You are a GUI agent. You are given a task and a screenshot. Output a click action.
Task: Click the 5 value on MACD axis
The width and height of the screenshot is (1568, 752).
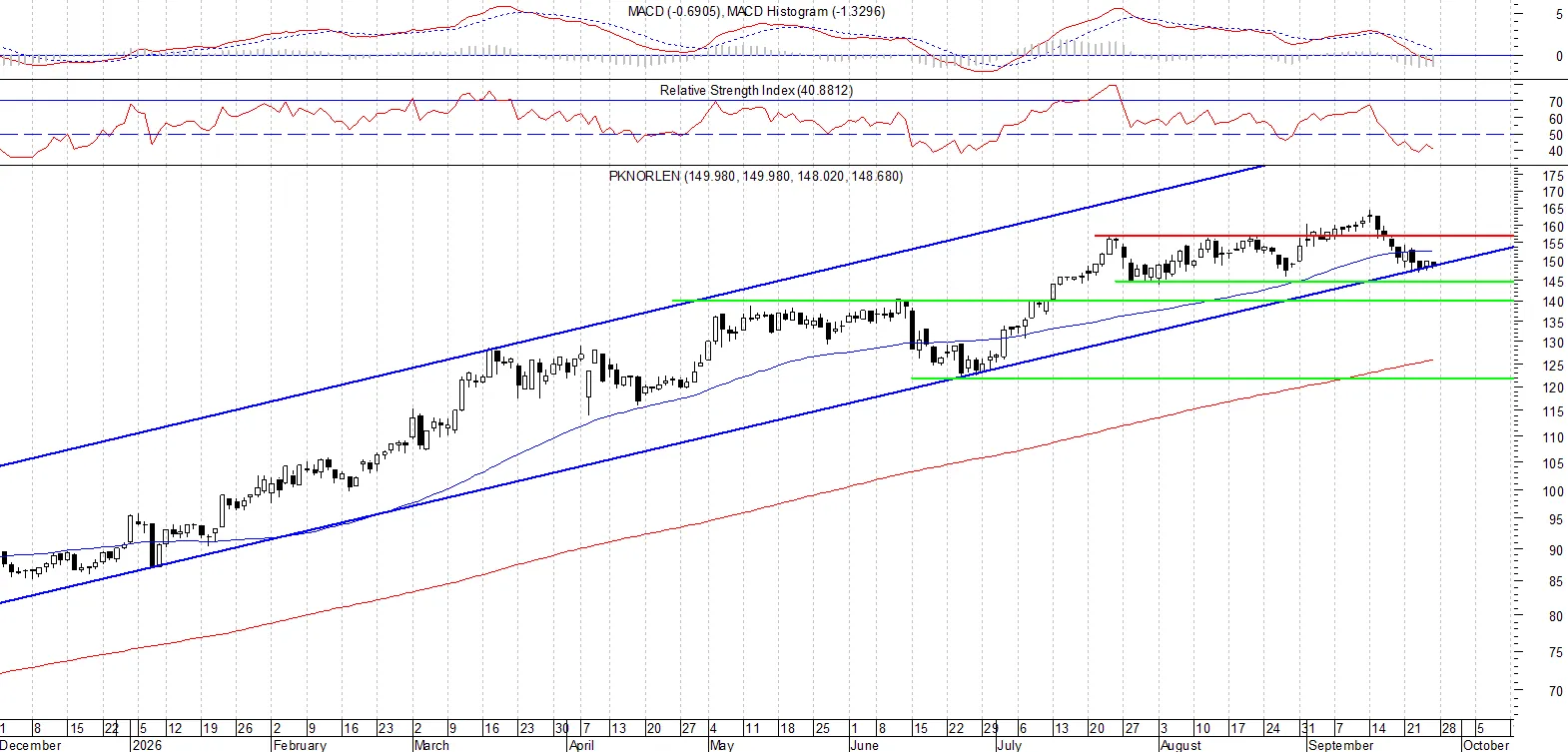[1559, 15]
